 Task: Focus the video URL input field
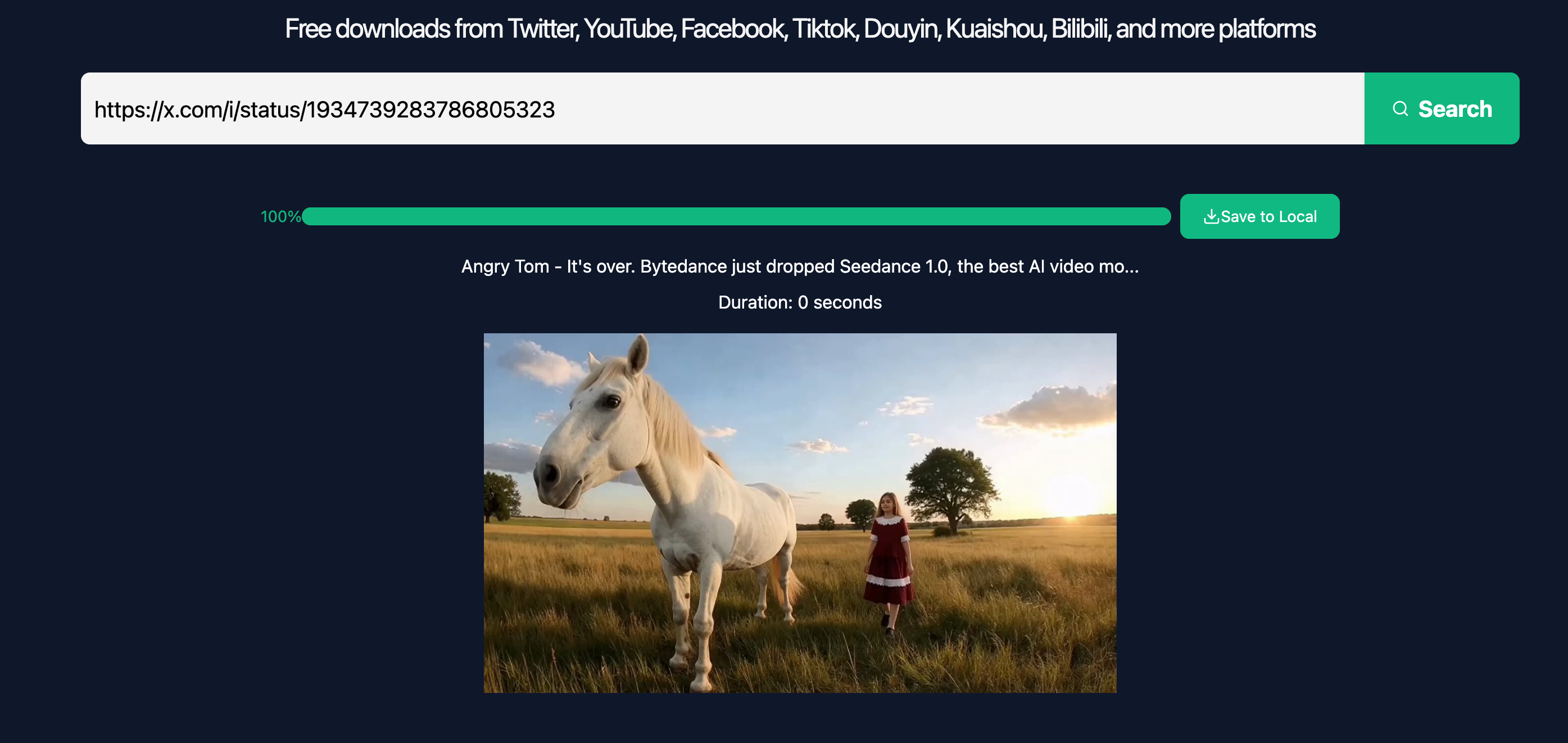(723, 108)
